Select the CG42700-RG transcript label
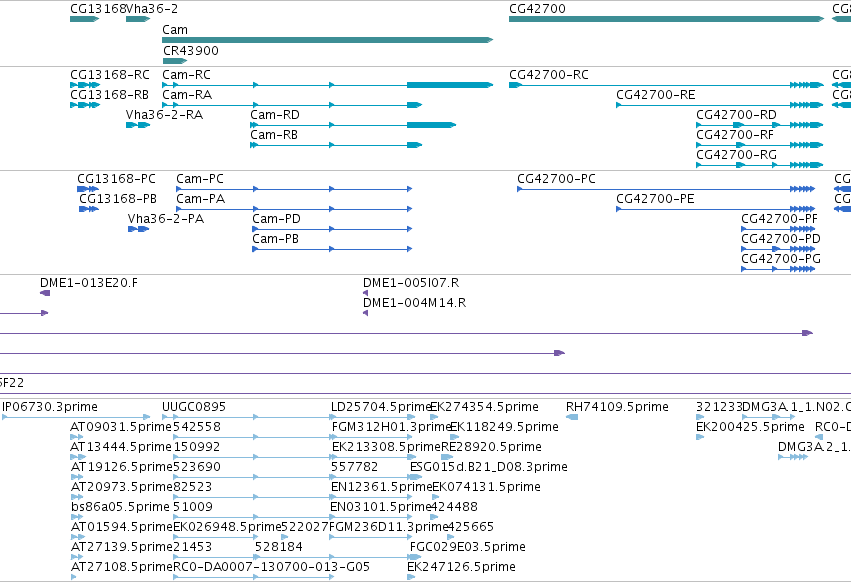 (x=736, y=155)
